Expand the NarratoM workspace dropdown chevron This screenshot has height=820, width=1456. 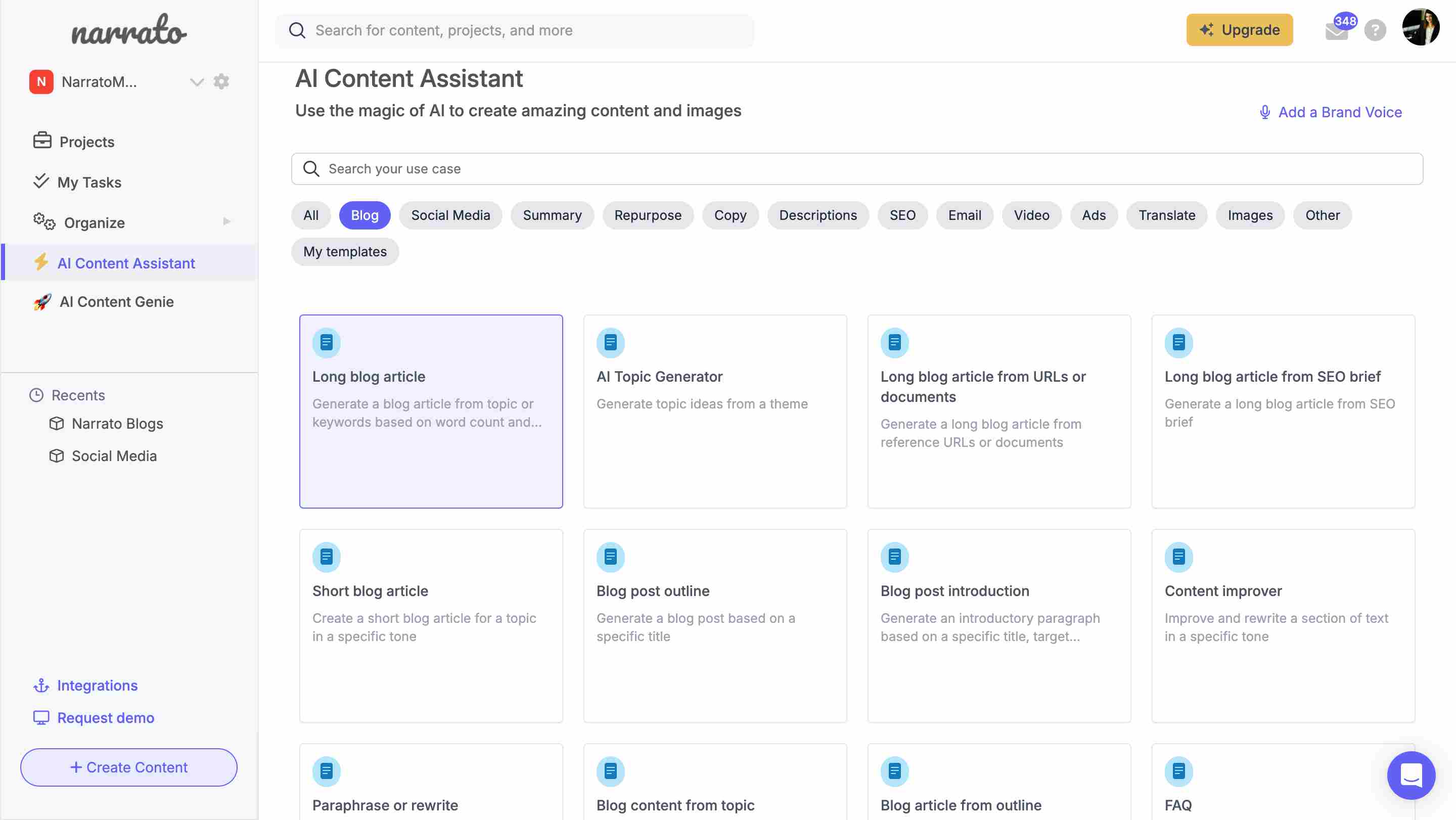tap(196, 82)
